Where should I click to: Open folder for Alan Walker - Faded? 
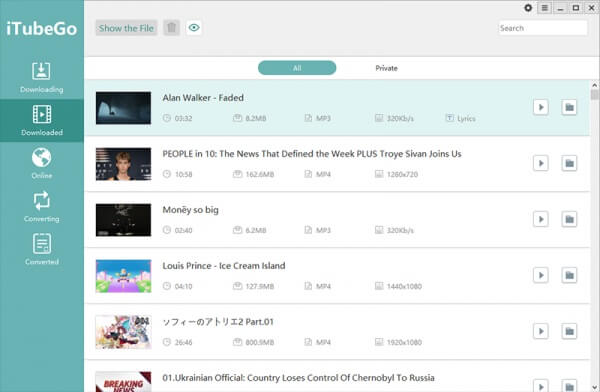click(569, 107)
